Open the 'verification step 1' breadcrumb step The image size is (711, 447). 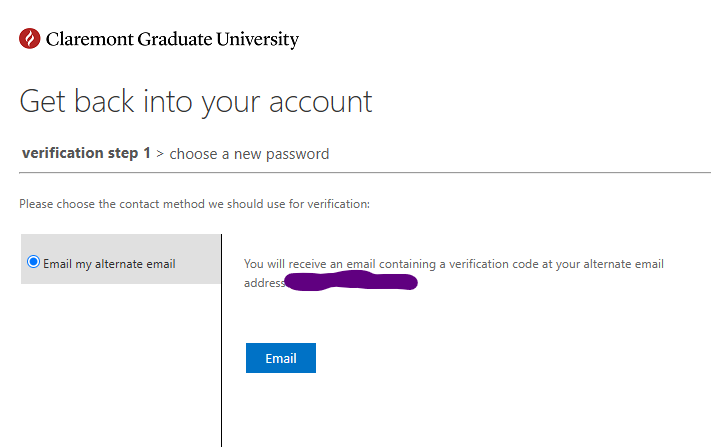pos(86,153)
